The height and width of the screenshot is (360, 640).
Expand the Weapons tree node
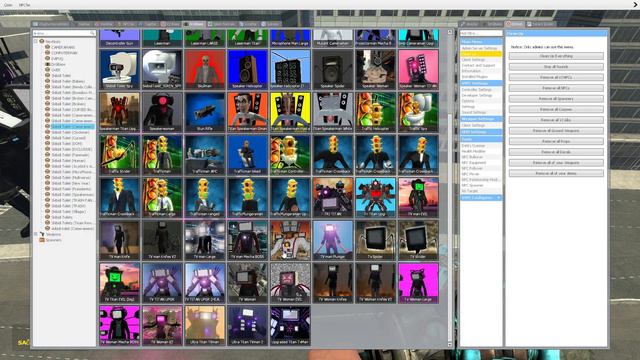pyautogui.click(x=36, y=234)
